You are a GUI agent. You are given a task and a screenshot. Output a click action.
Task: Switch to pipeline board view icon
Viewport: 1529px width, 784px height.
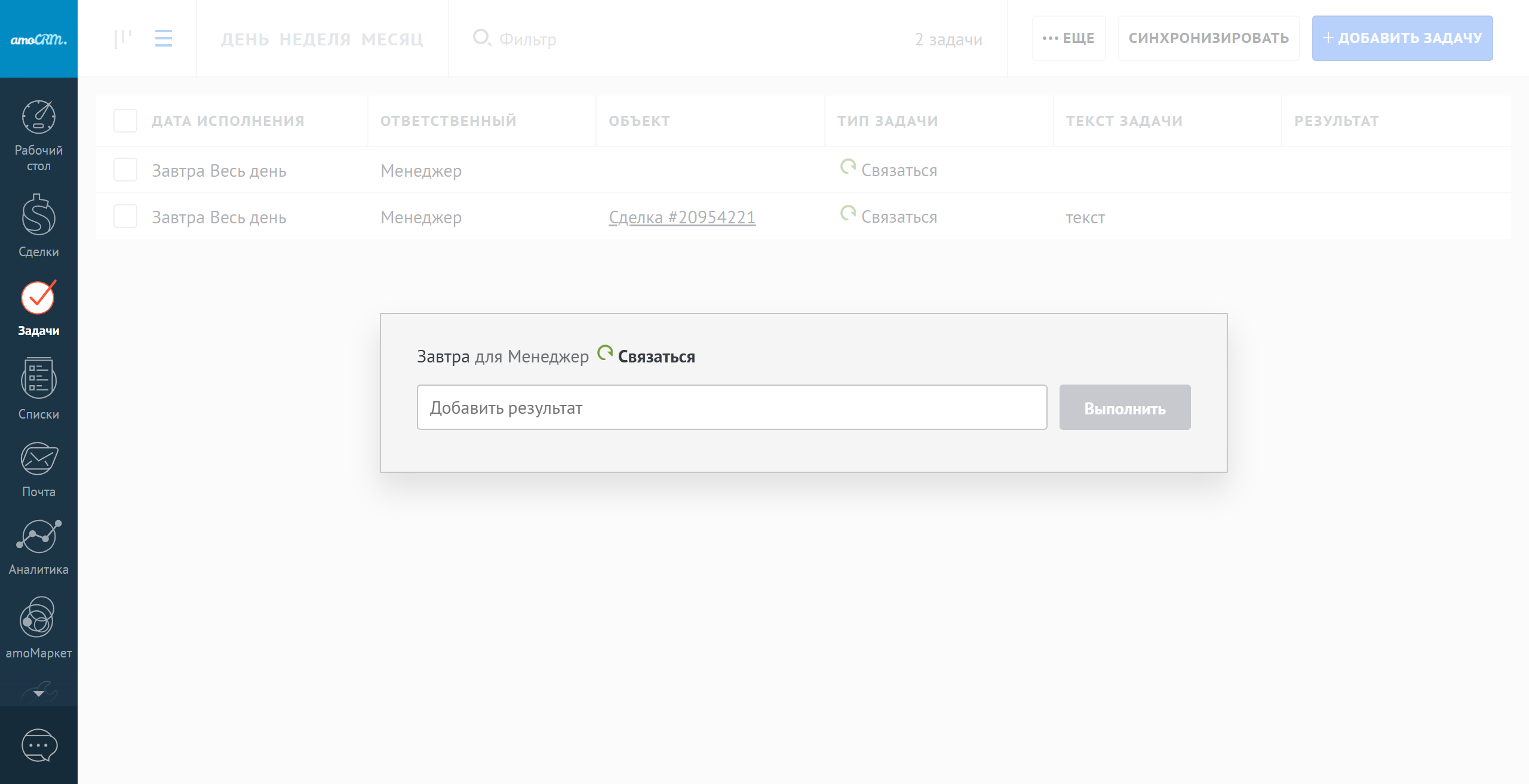123,39
